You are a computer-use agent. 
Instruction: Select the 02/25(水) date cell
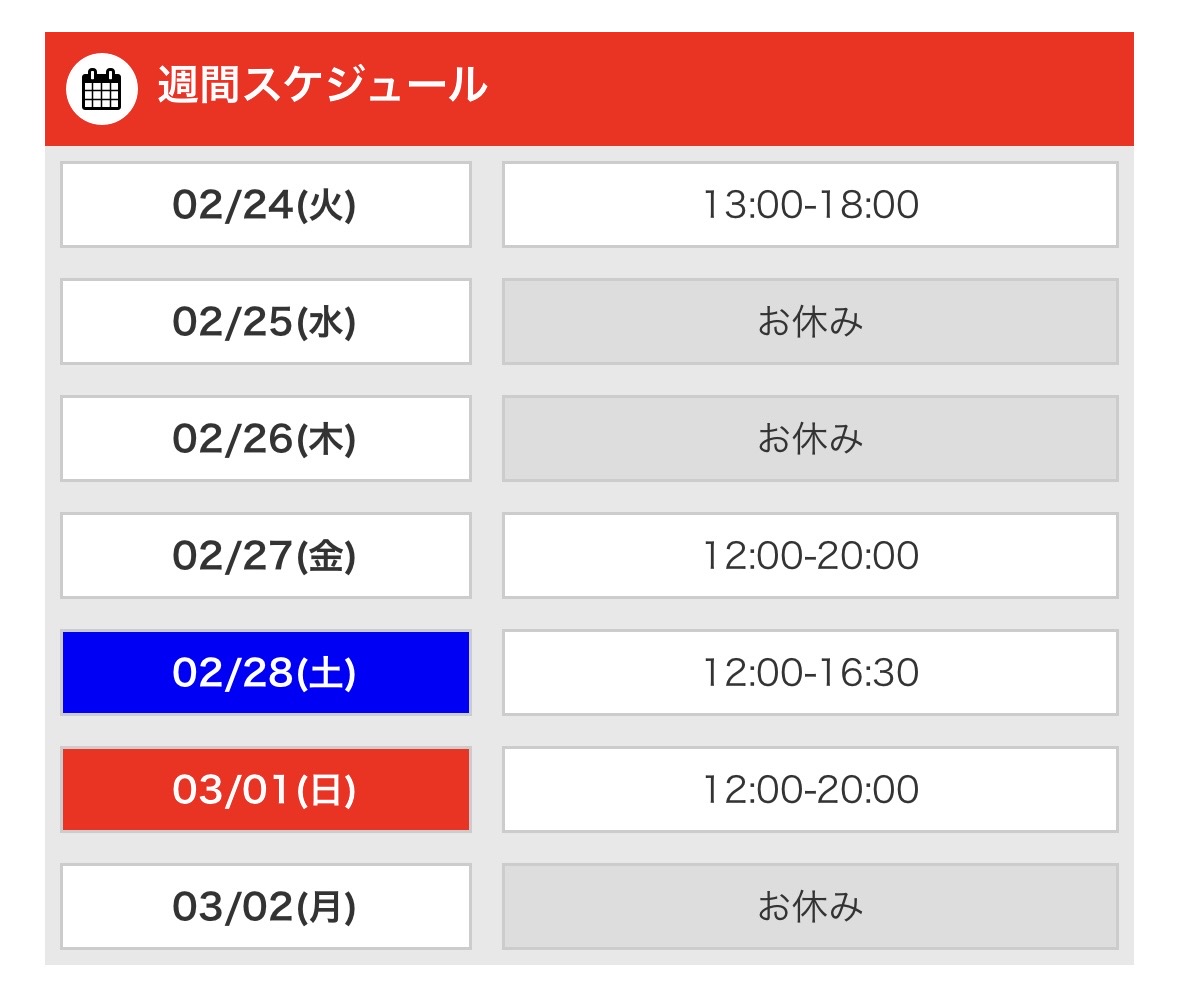[265, 322]
